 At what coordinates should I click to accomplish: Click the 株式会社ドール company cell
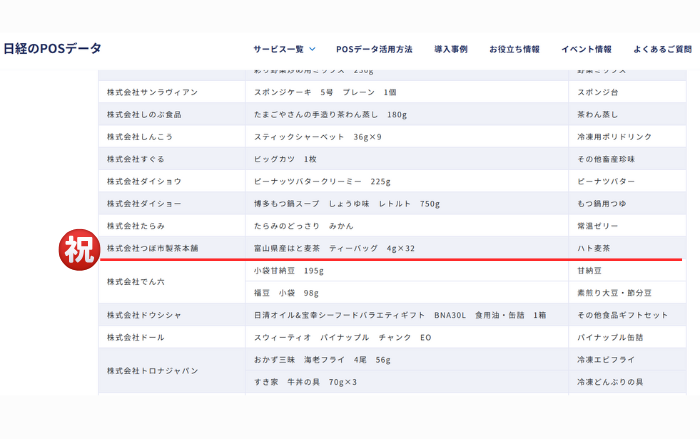[172, 337]
